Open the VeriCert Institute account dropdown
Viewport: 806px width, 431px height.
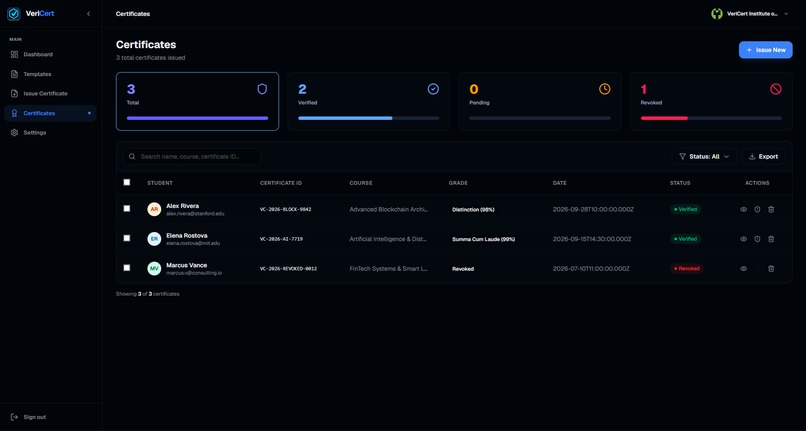tap(749, 14)
